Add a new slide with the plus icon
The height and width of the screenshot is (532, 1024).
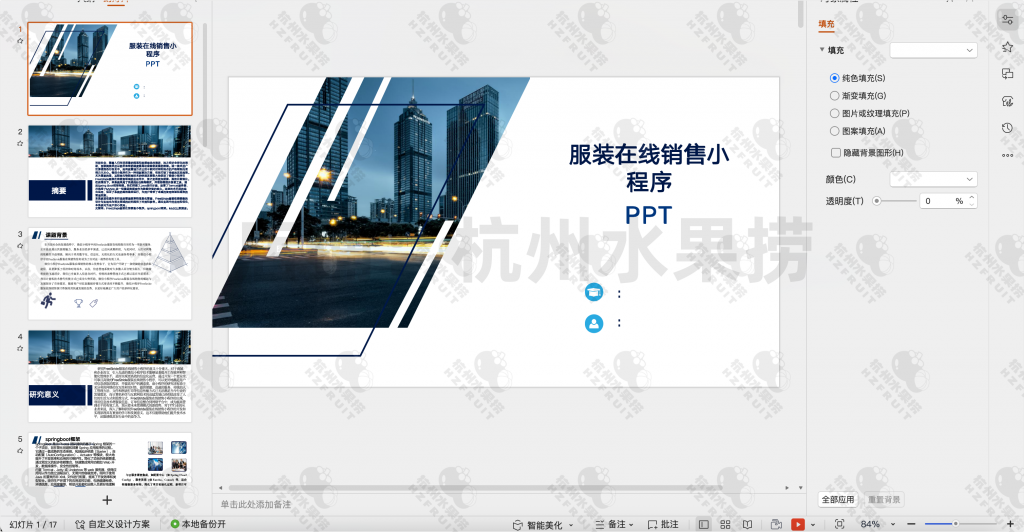click(107, 500)
